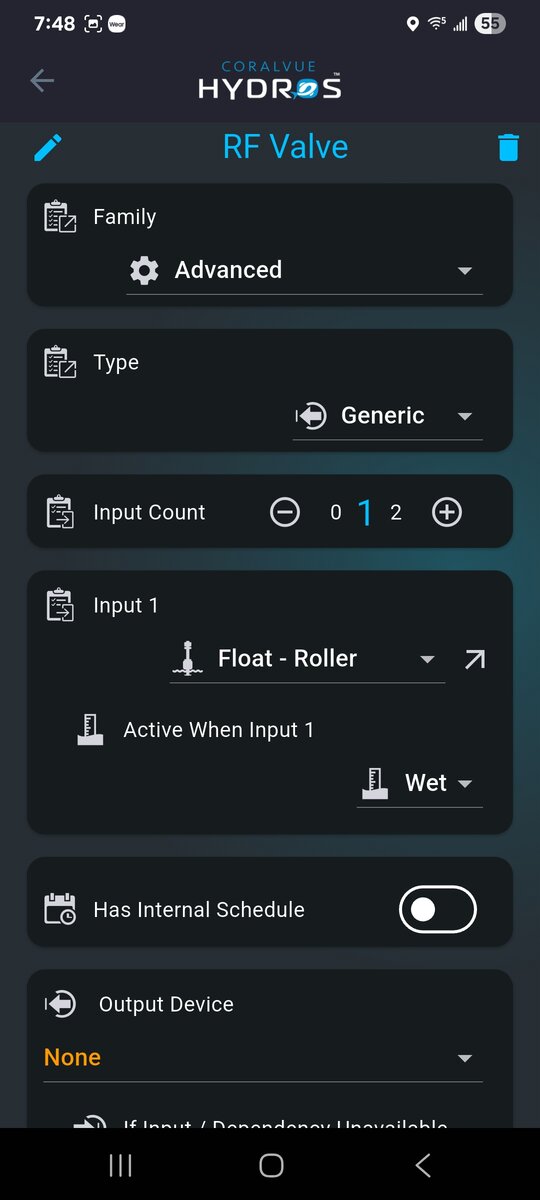540x1200 pixels.
Task: Tap the RF Valve title
Action: coord(286,147)
